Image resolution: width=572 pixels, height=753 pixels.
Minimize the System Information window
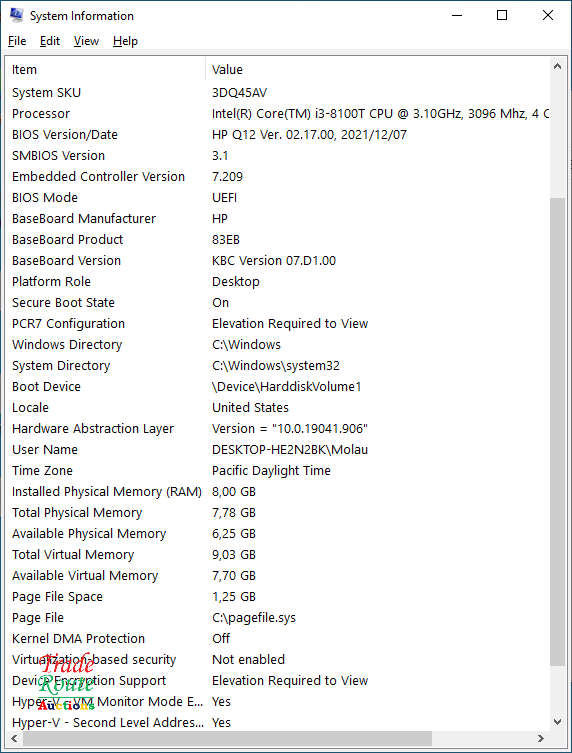[x=457, y=15]
